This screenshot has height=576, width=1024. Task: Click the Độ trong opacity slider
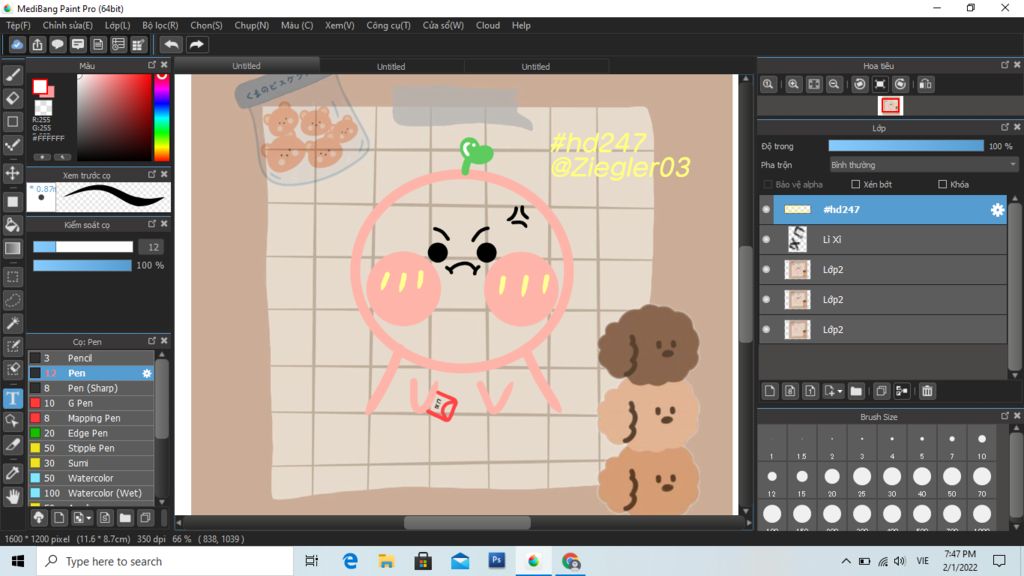point(906,146)
